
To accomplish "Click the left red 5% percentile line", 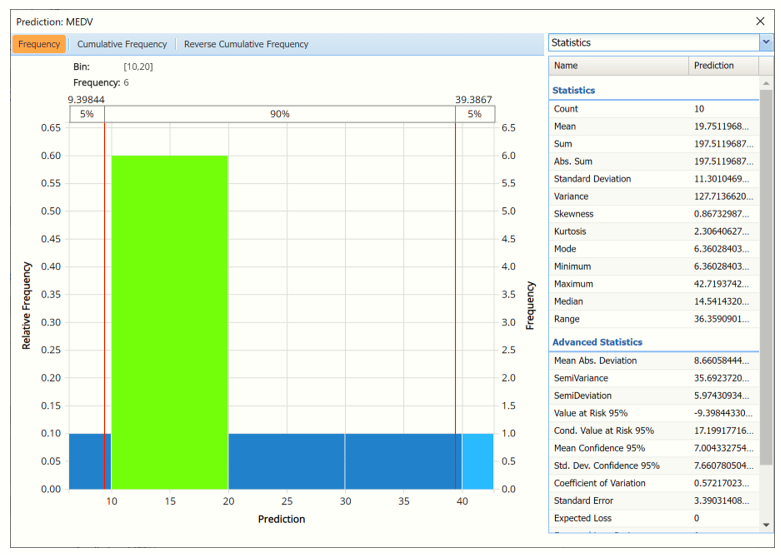I will [x=104, y=300].
